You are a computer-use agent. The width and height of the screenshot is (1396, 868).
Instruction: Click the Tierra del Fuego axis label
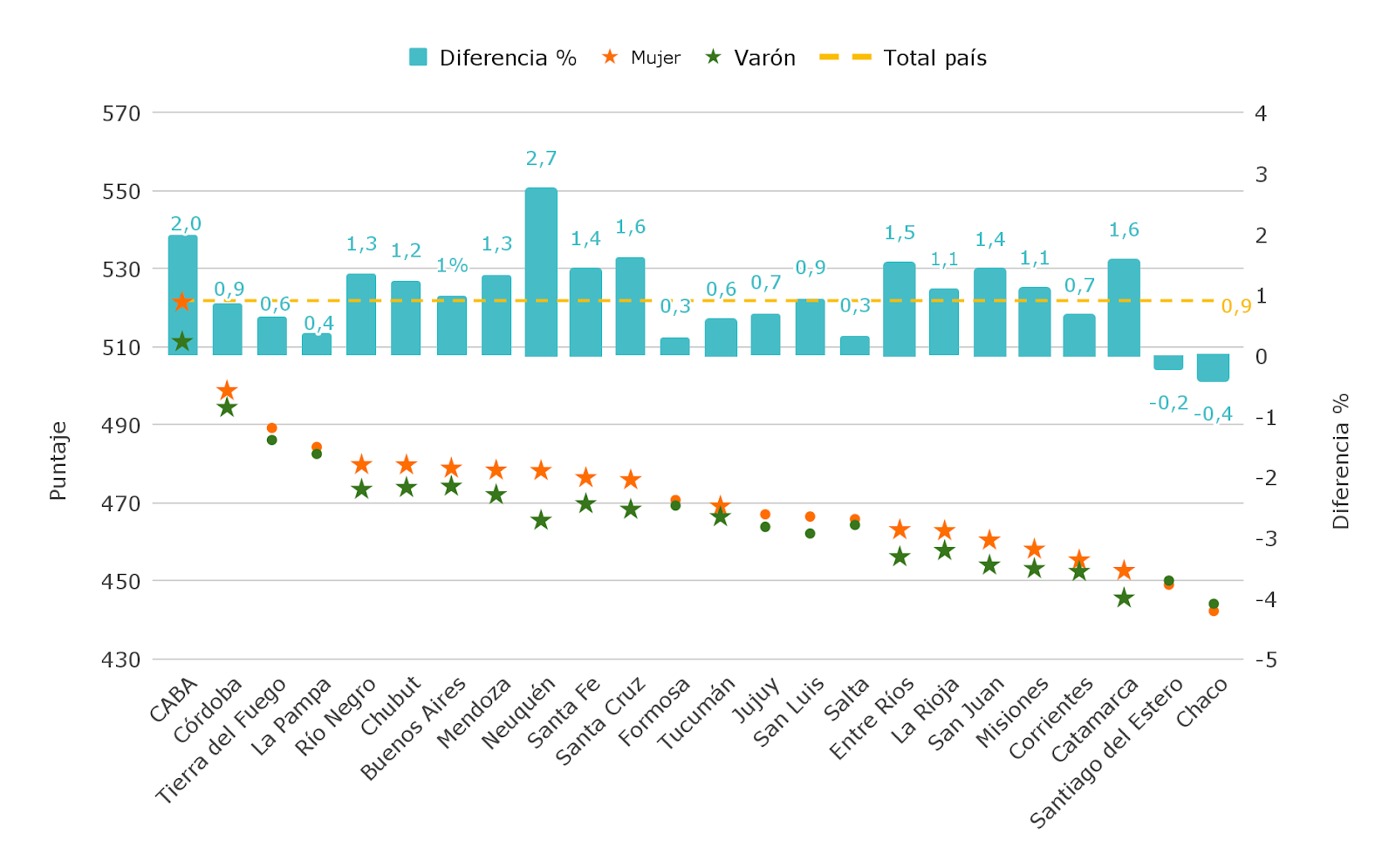click(x=221, y=741)
